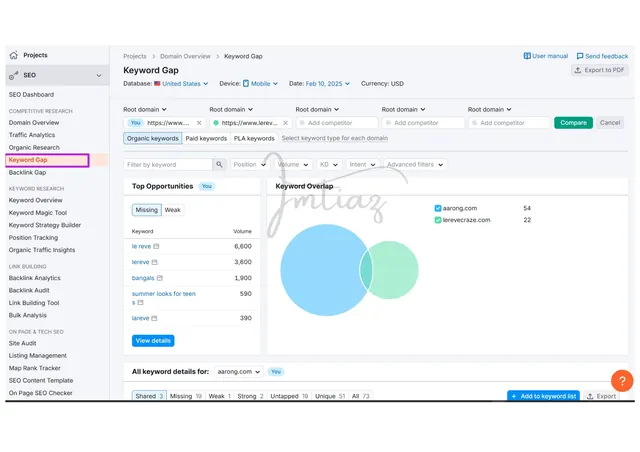This screenshot has height=452, width=640.
Task: Open the Database United States dropdown
Action: [181, 84]
